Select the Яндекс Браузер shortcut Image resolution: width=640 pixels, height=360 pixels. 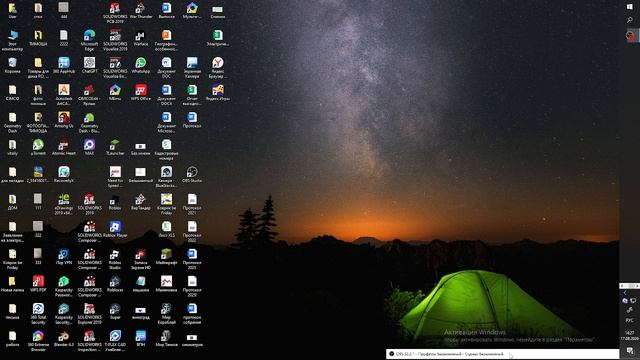[218, 67]
